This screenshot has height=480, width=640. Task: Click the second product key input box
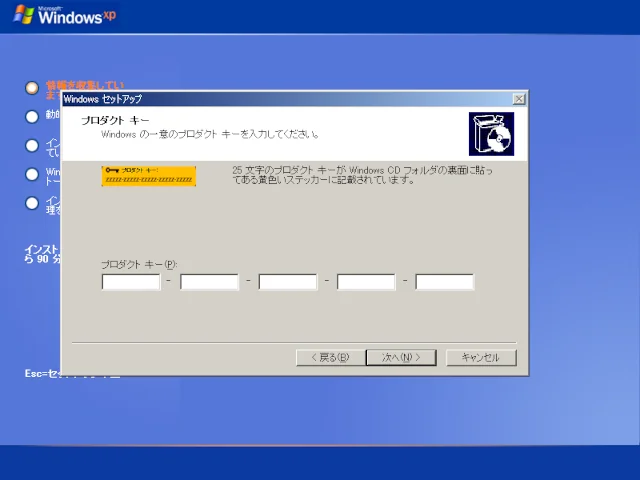(209, 282)
